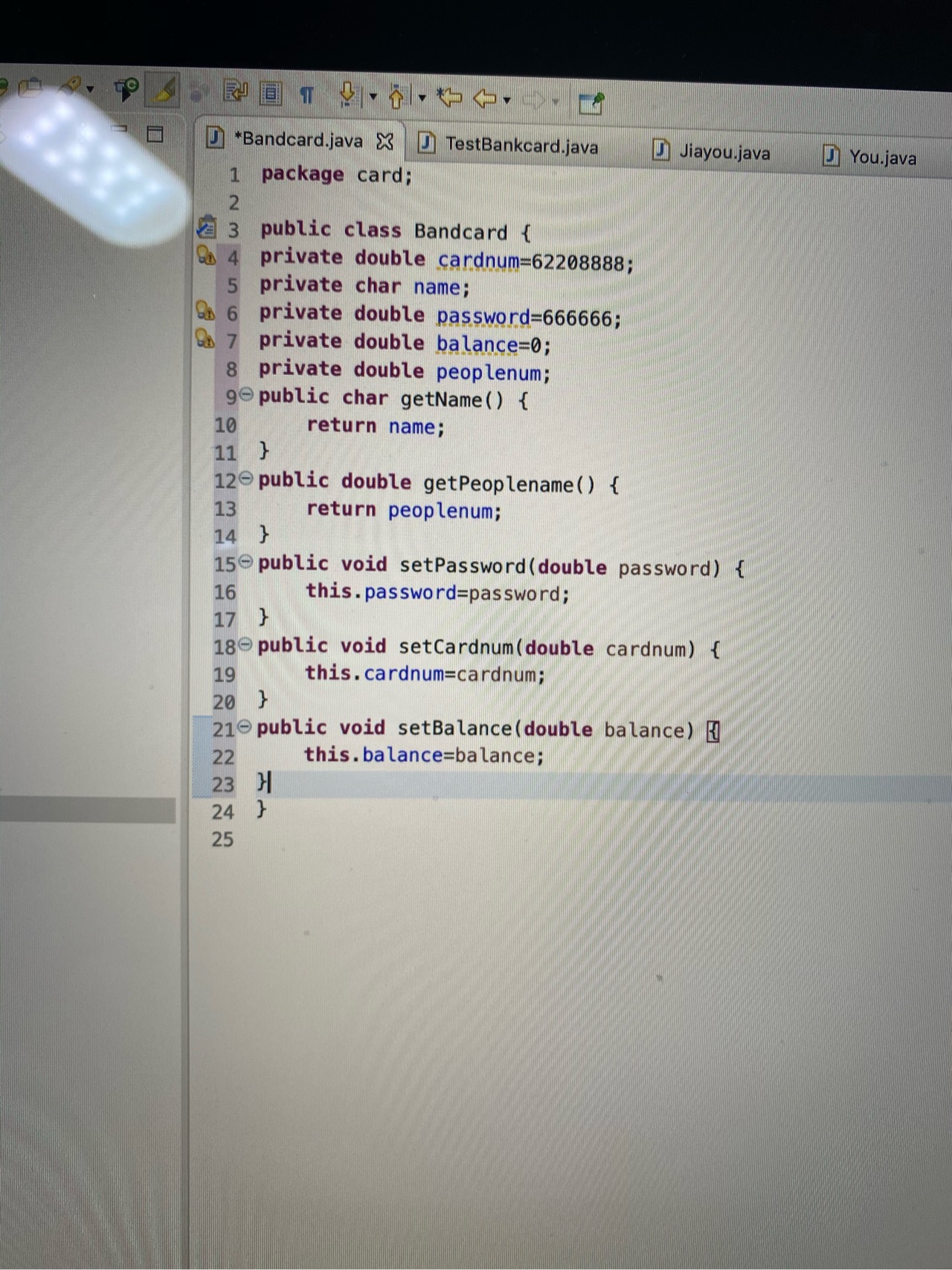Open Previous Annotation dropdown arrow

(x=422, y=98)
